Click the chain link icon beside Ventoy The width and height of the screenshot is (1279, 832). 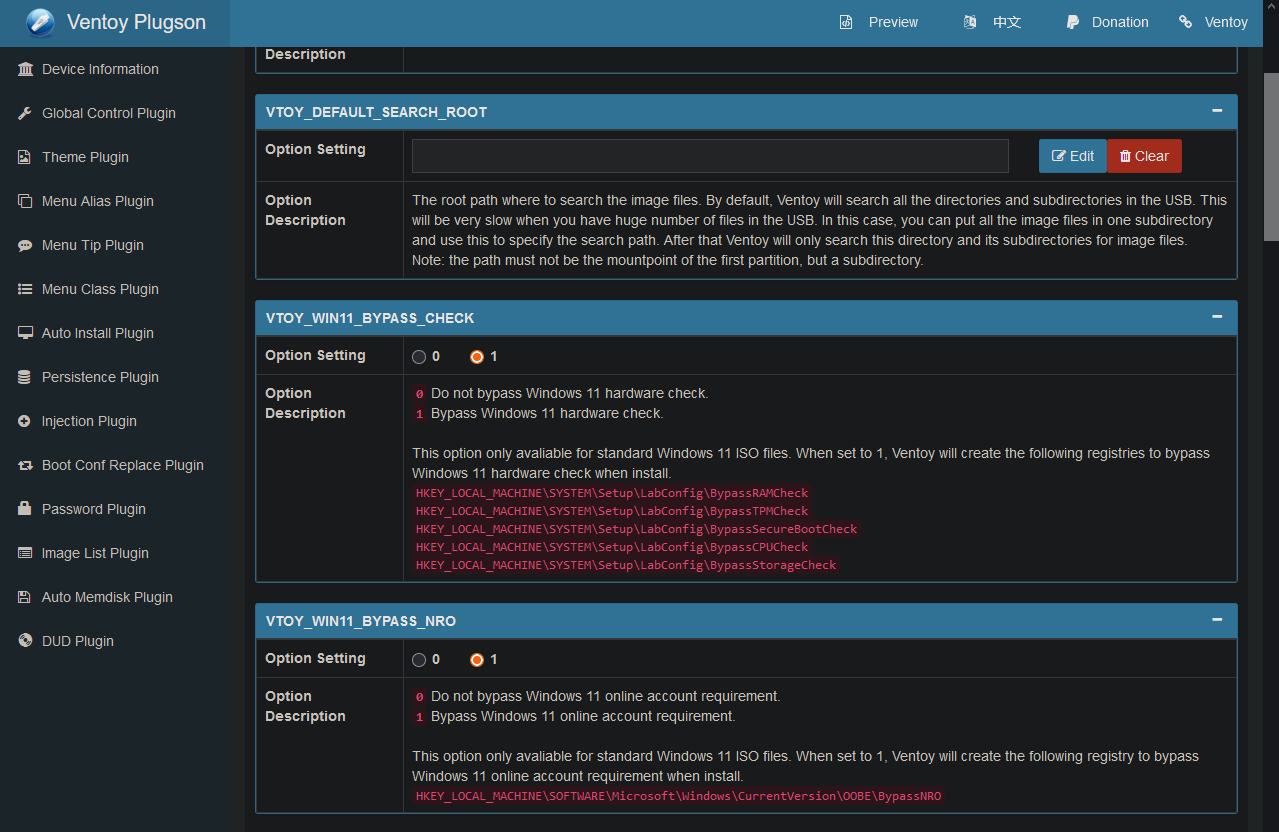point(1186,22)
